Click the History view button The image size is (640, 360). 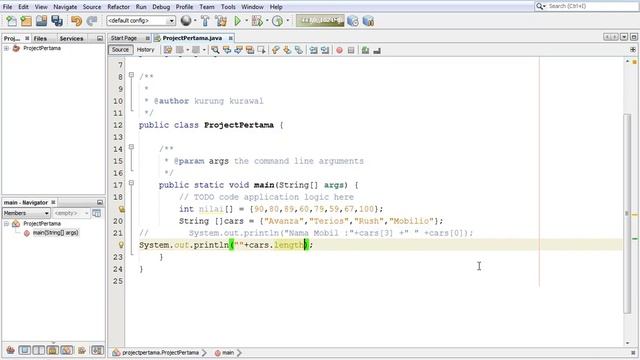145,50
